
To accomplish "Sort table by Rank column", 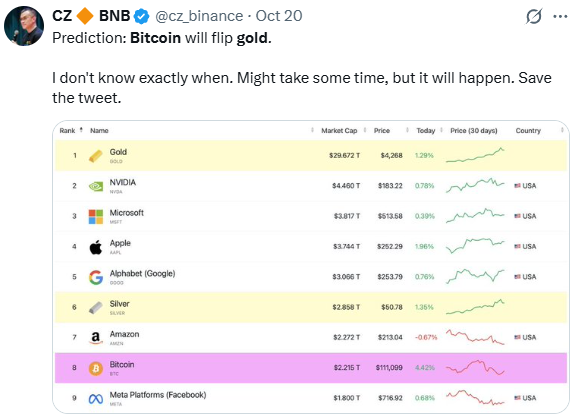I will click(x=71, y=131).
